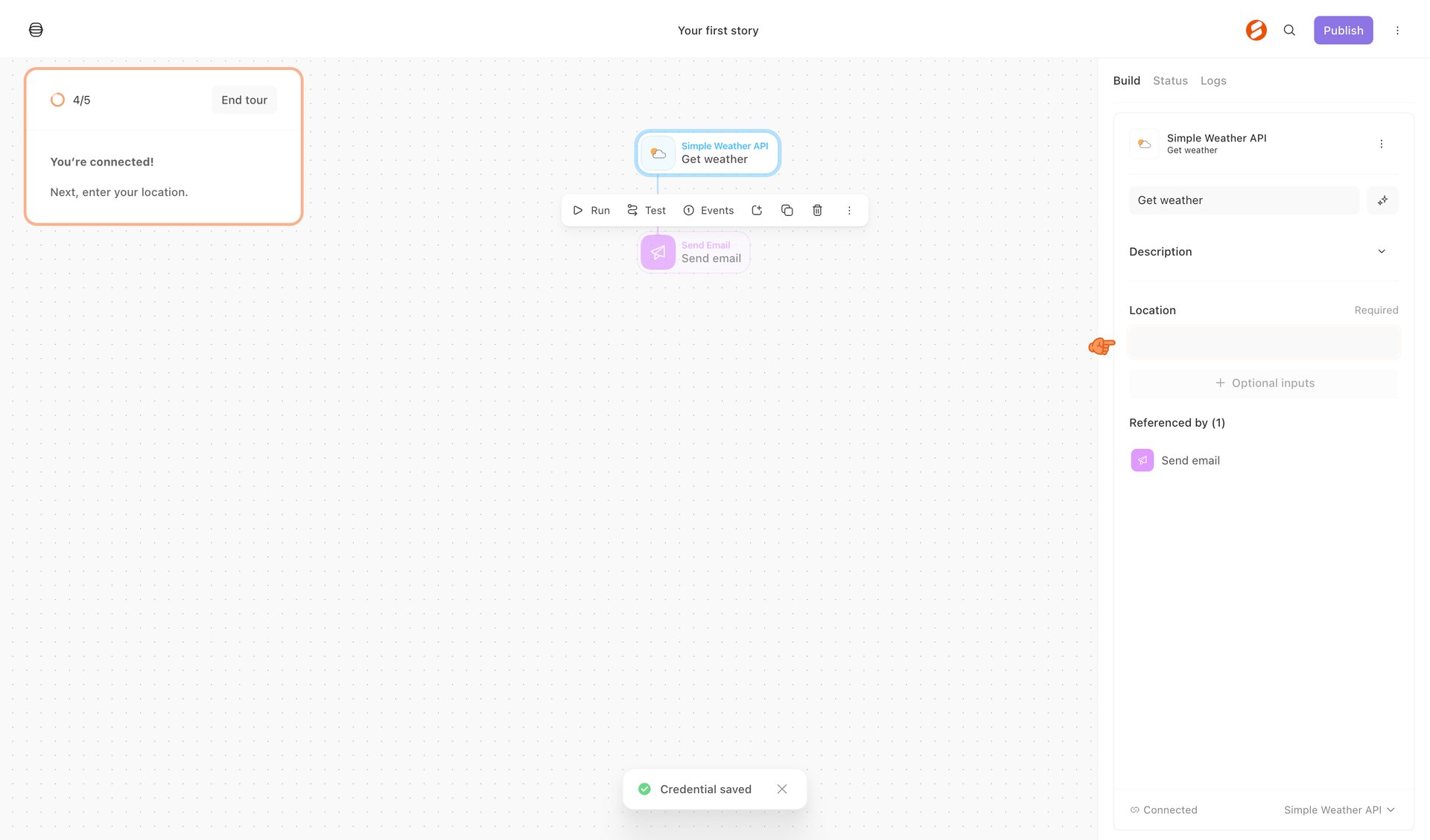
Task: Open the Test panel for the step
Action: click(646, 210)
